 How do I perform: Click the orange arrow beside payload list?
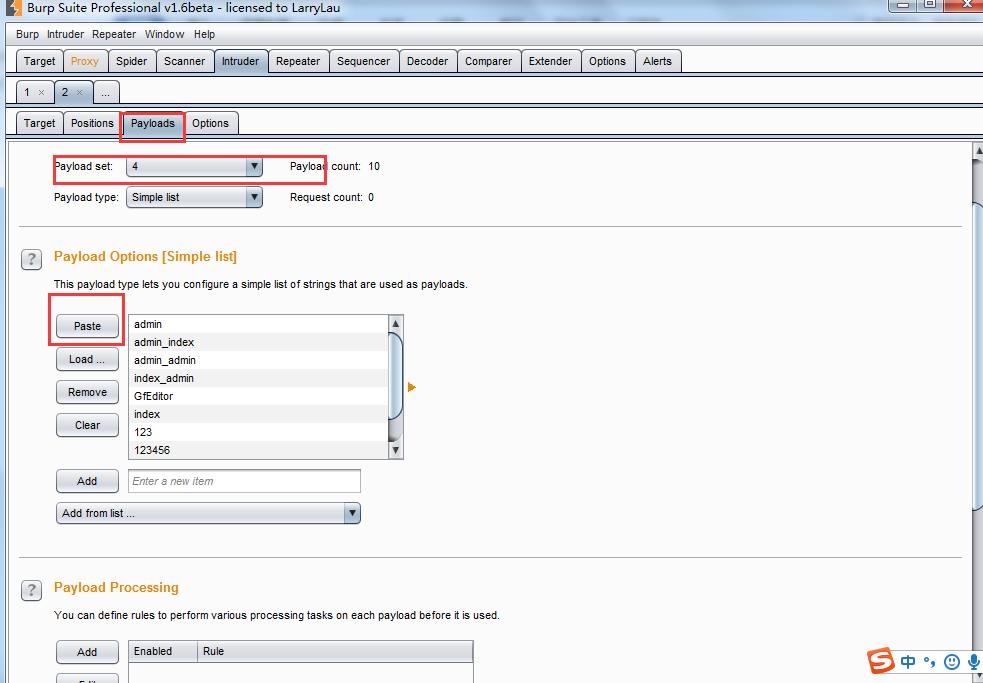click(x=411, y=387)
